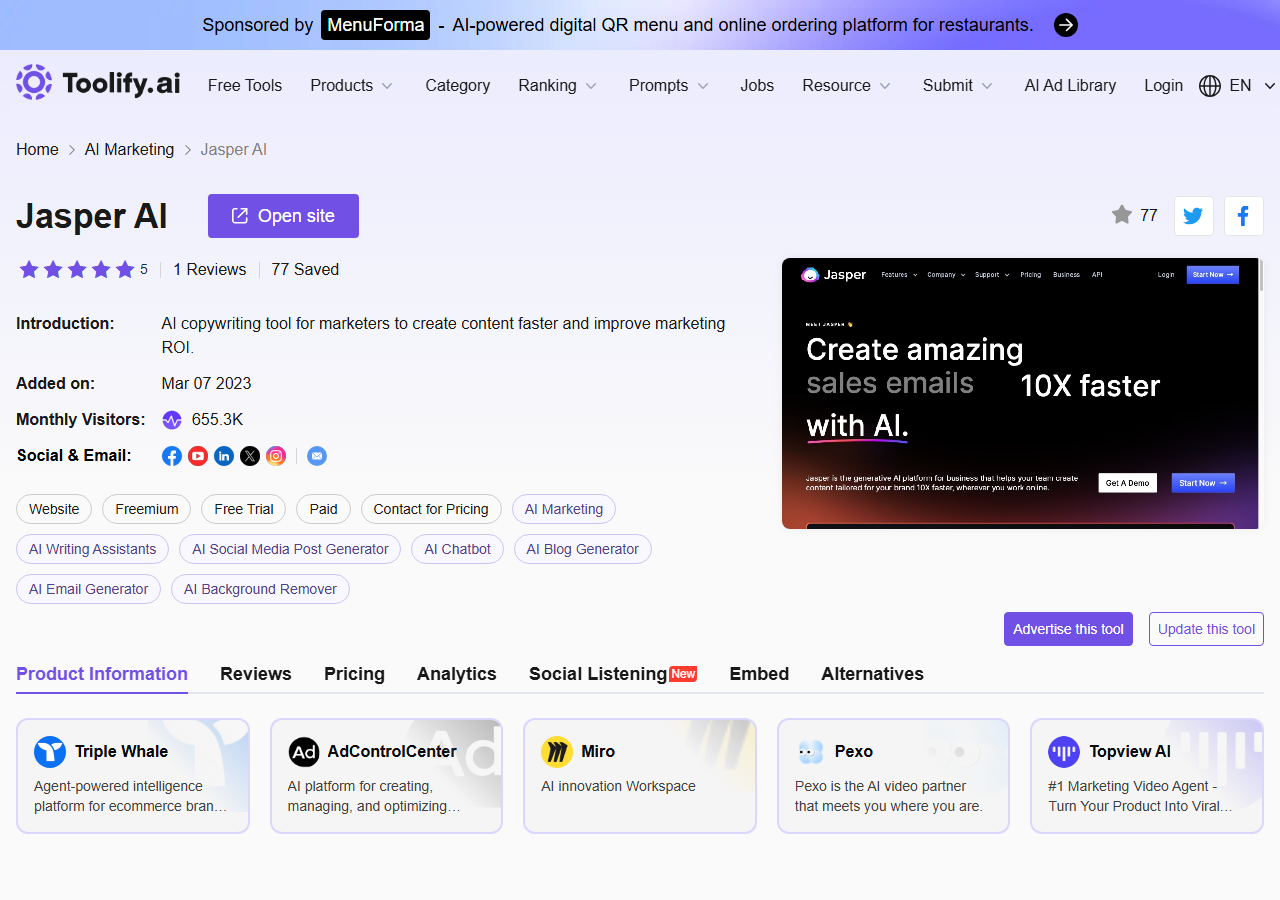This screenshot has width=1280, height=900.
Task: Switch to the Embed tab
Action: pyautogui.click(x=759, y=674)
